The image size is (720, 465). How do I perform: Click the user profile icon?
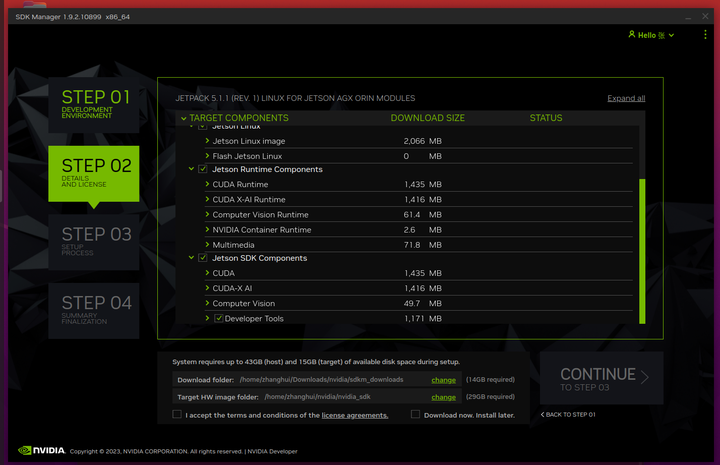632,34
